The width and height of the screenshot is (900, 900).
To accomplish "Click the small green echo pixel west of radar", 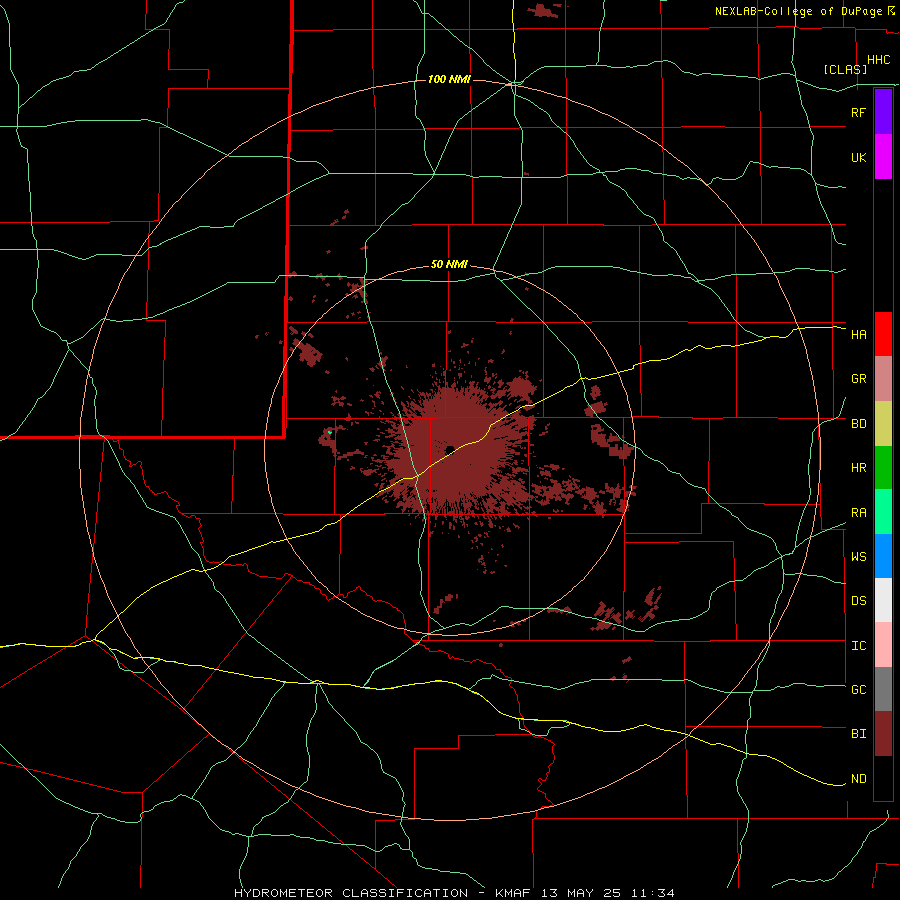I will pyautogui.click(x=329, y=432).
